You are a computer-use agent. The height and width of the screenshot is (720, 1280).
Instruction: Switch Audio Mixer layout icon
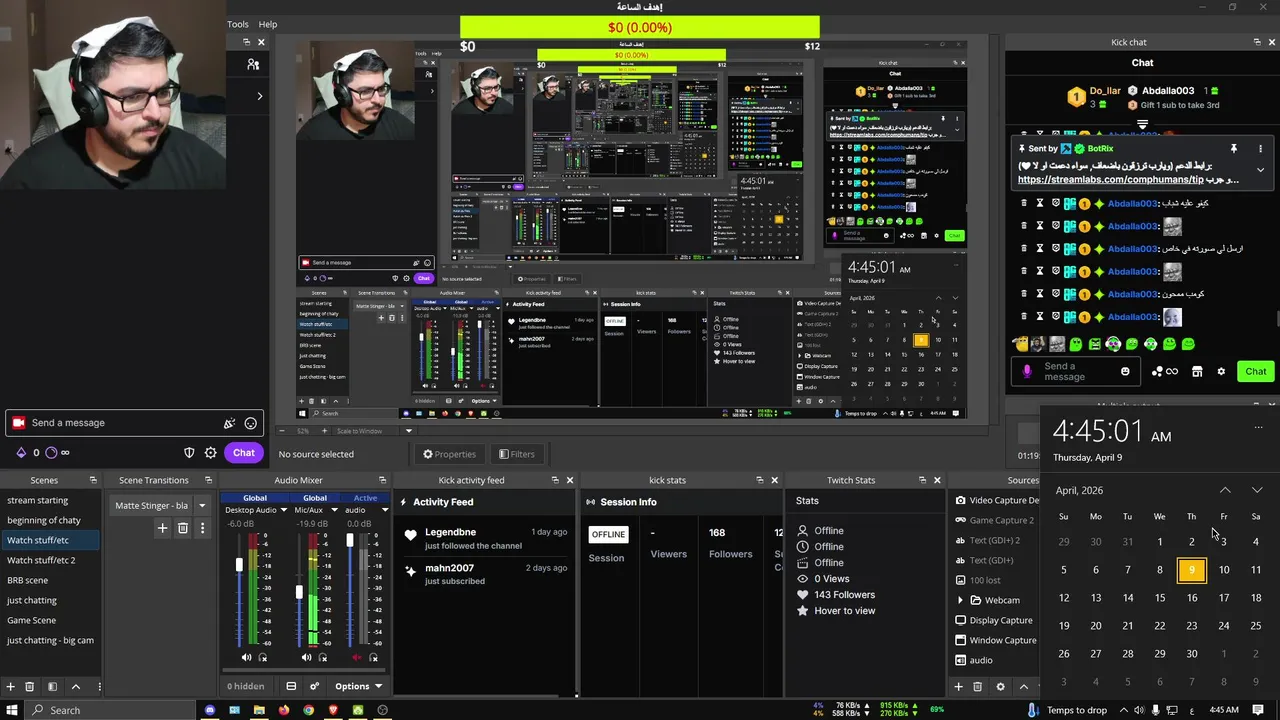(x=291, y=686)
